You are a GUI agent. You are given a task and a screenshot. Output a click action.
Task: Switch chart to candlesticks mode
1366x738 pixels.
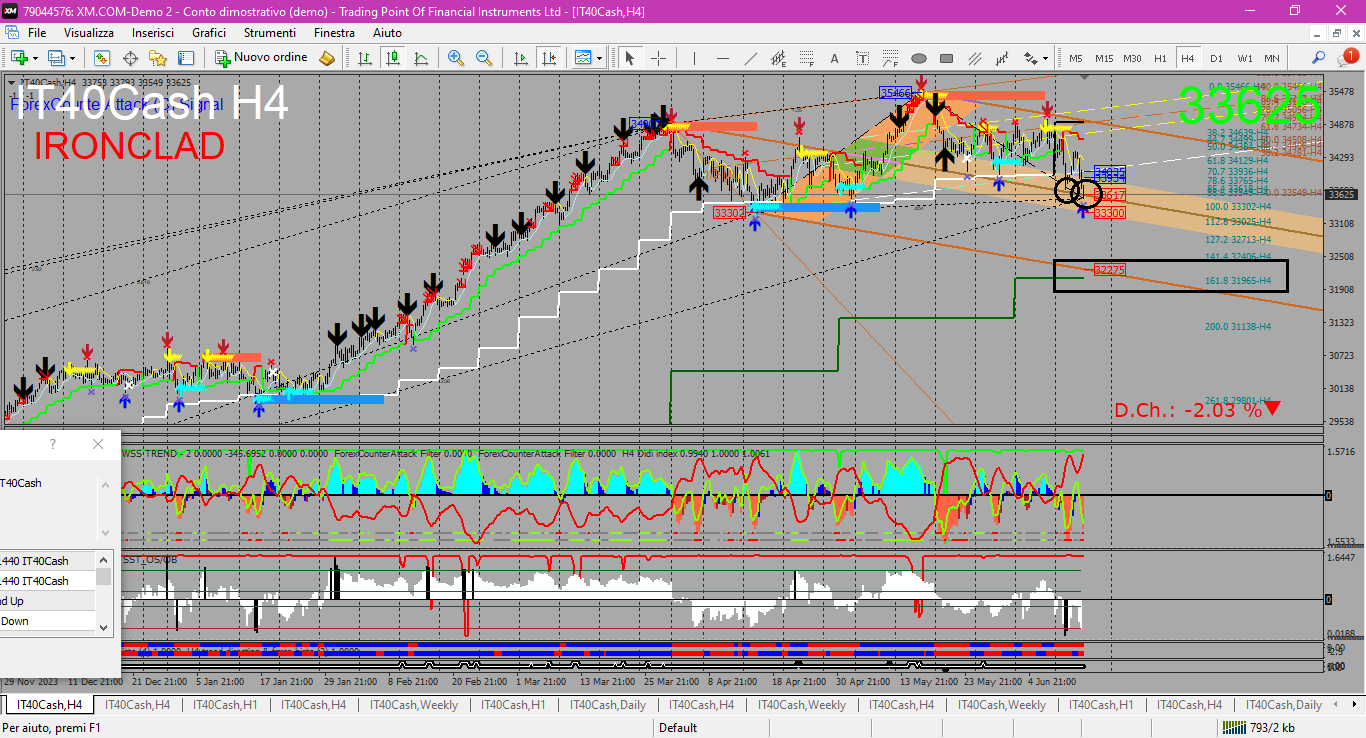[393, 58]
